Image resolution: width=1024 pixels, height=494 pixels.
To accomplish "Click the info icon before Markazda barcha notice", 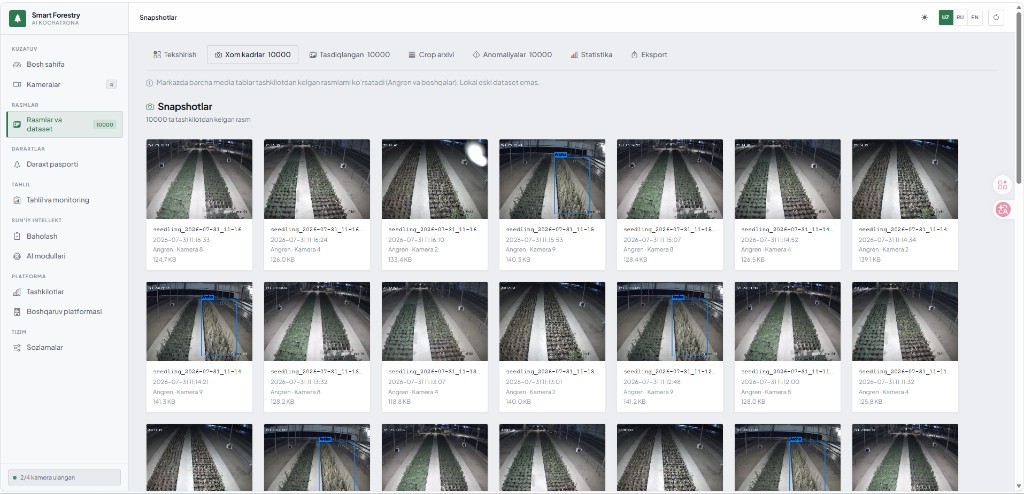I will tap(150, 83).
